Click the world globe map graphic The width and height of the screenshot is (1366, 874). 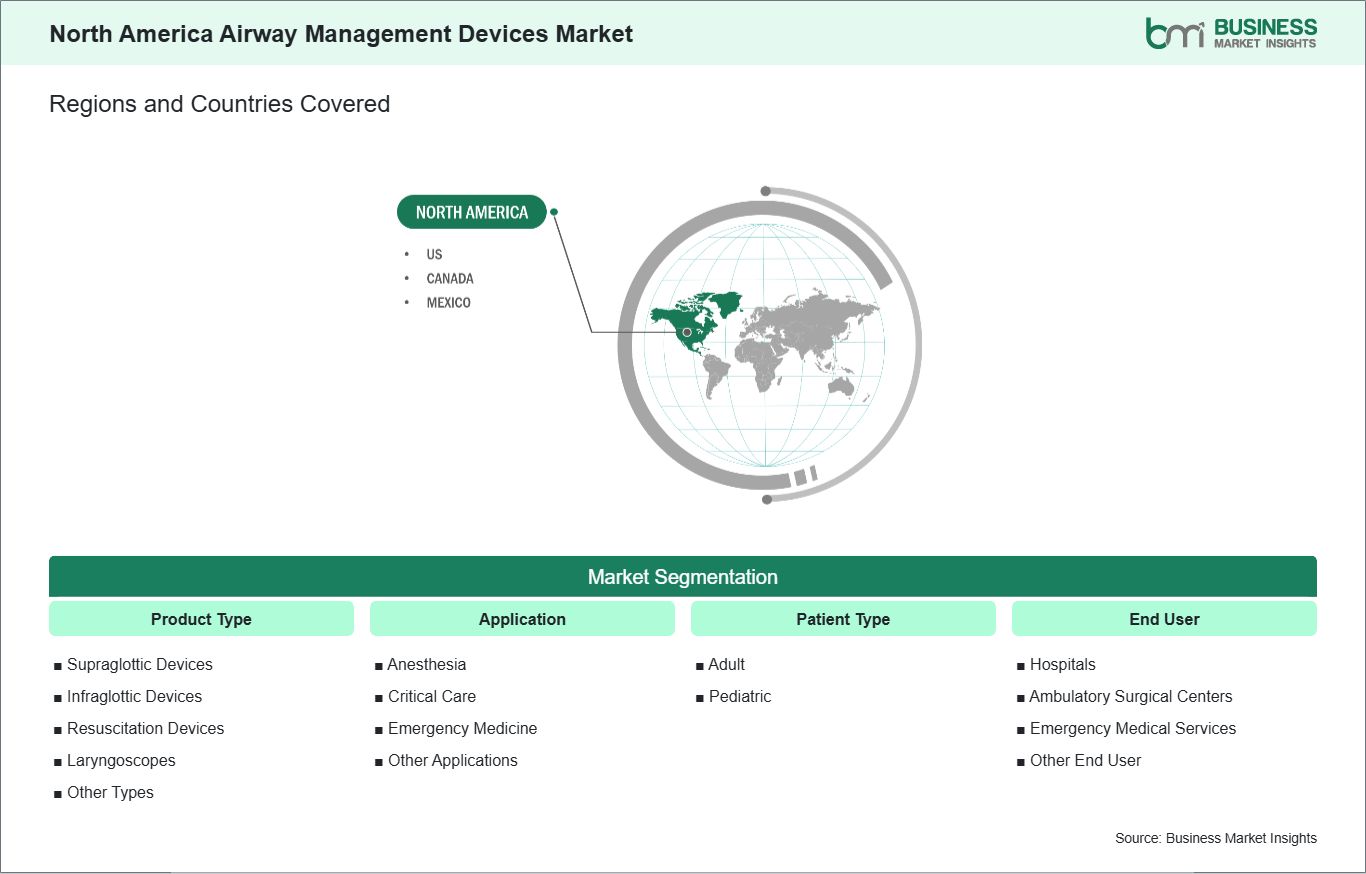tap(769, 344)
